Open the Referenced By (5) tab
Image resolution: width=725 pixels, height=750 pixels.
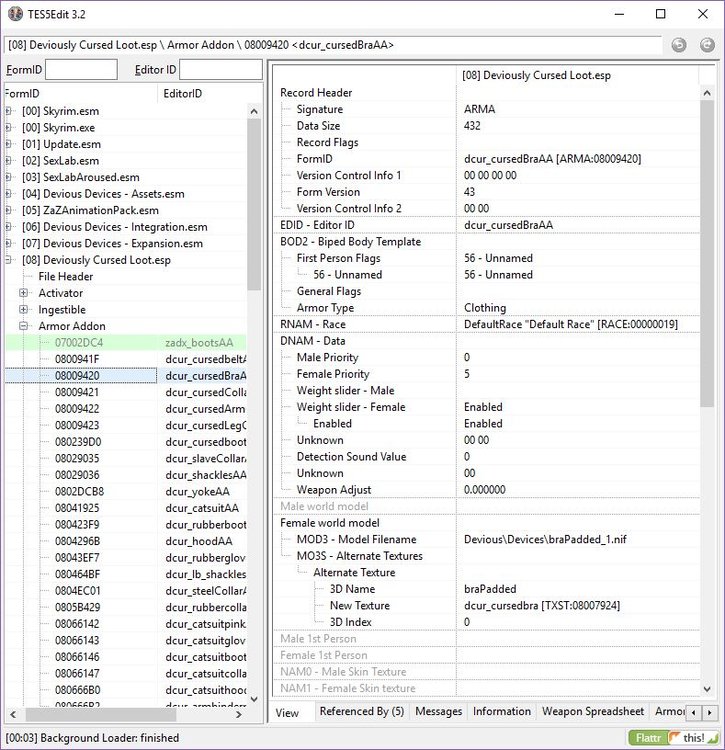click(362, 712)
